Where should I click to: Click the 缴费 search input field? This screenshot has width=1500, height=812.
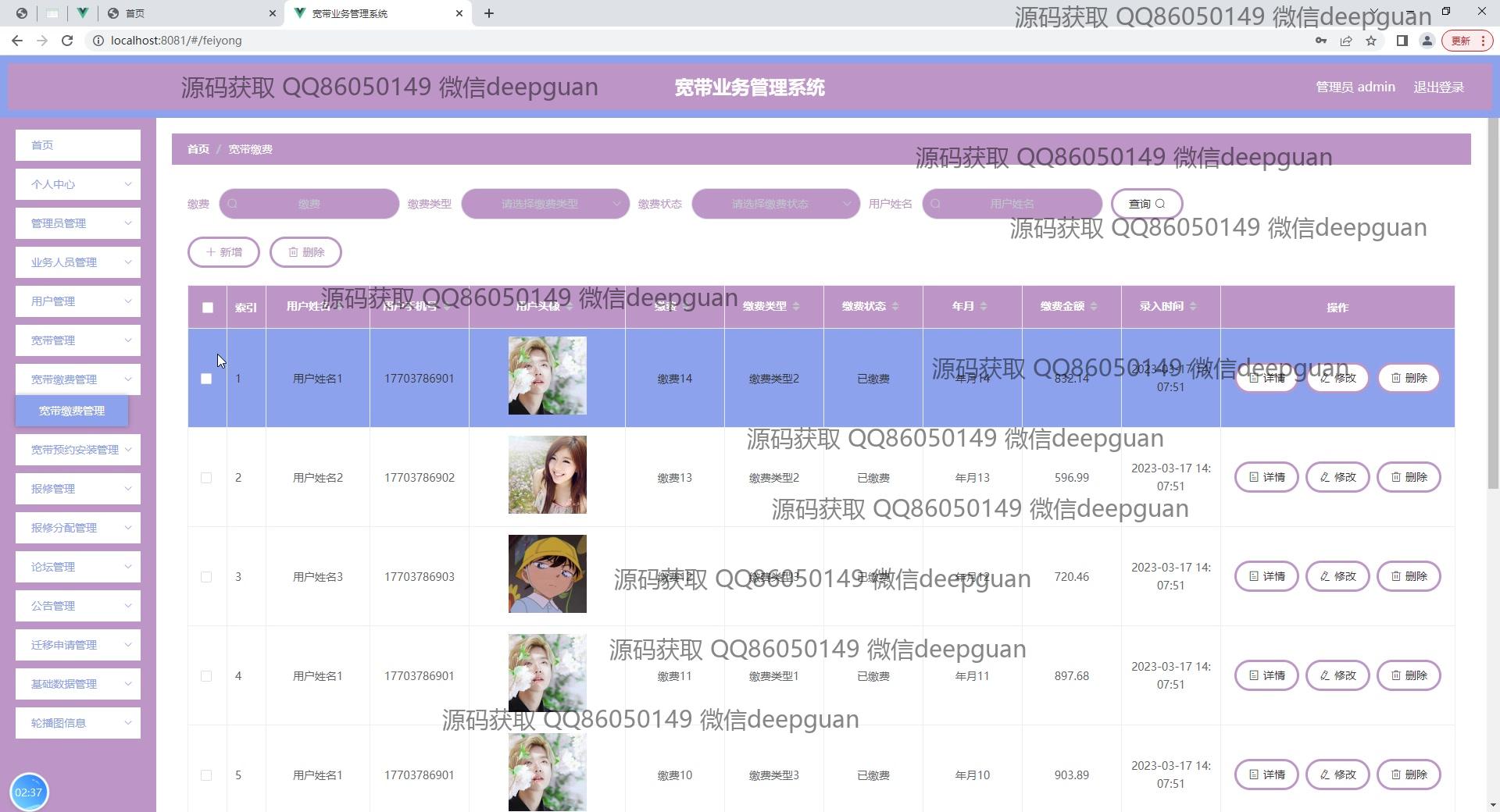(x=309, y=204)
